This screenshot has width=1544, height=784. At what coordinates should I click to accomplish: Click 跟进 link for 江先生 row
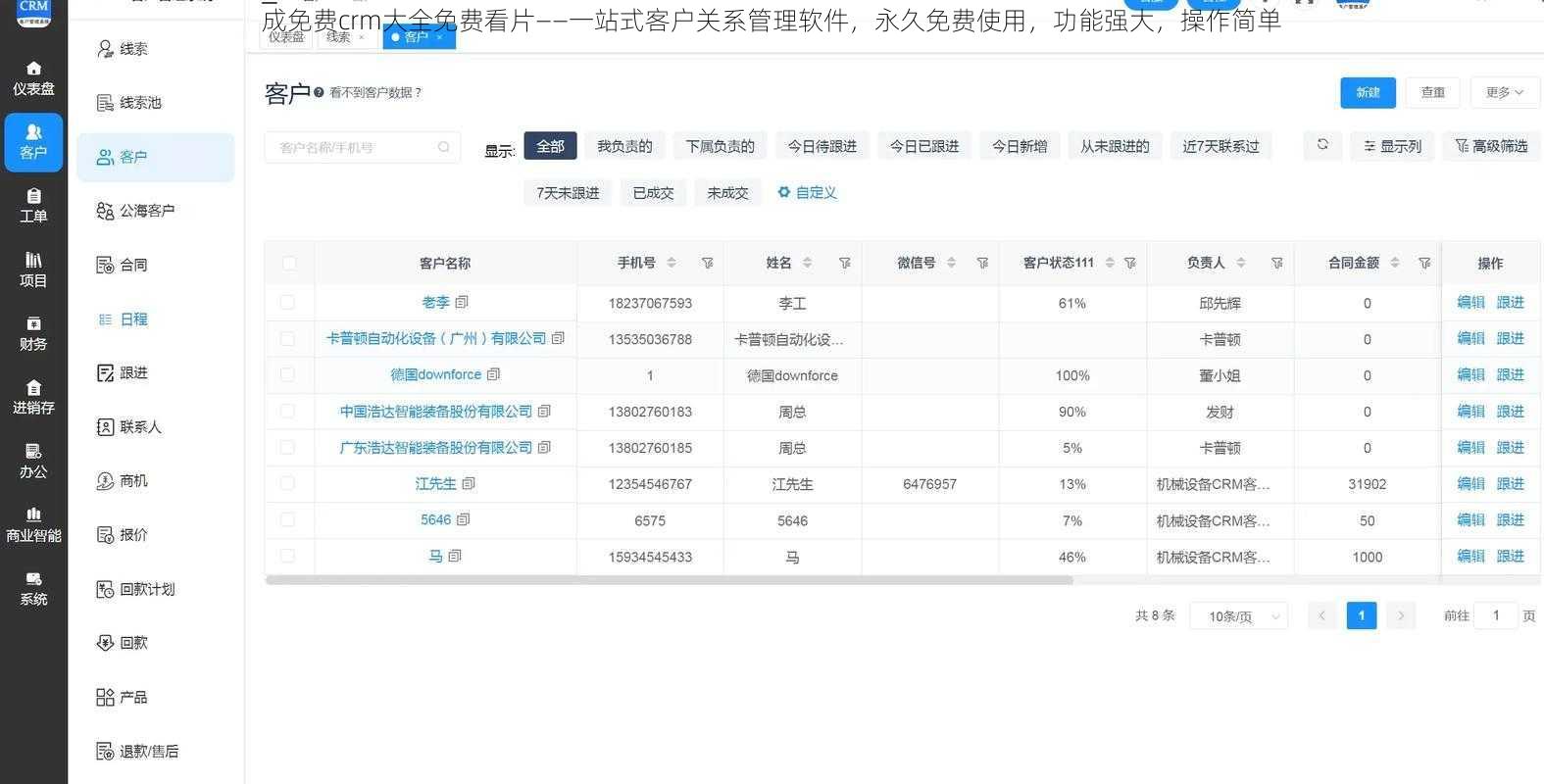tap(1510, 483)
